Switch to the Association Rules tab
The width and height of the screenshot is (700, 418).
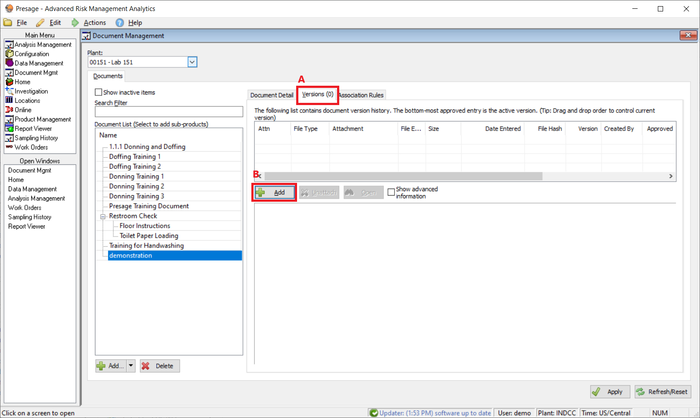coord(361,95)
